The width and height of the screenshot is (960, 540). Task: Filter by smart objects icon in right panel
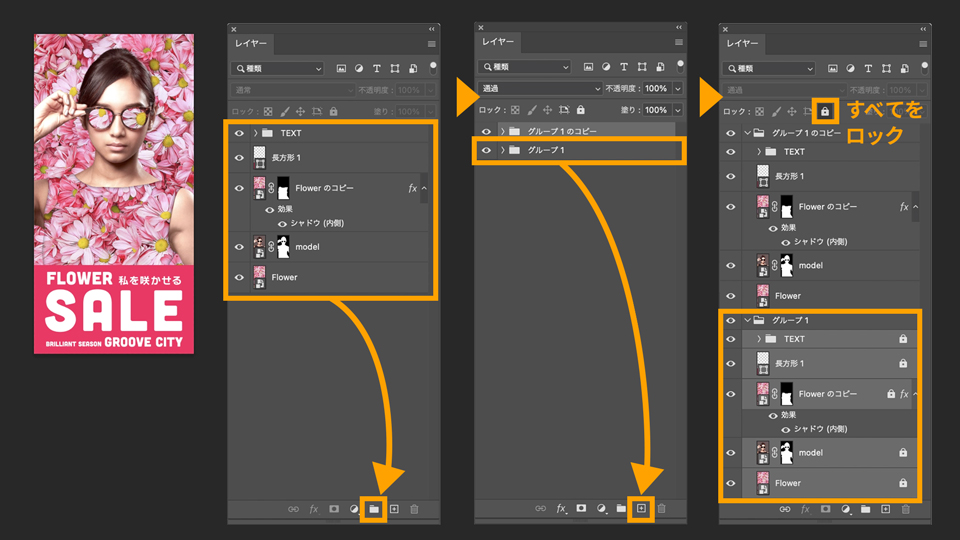(x=904, y=69)
